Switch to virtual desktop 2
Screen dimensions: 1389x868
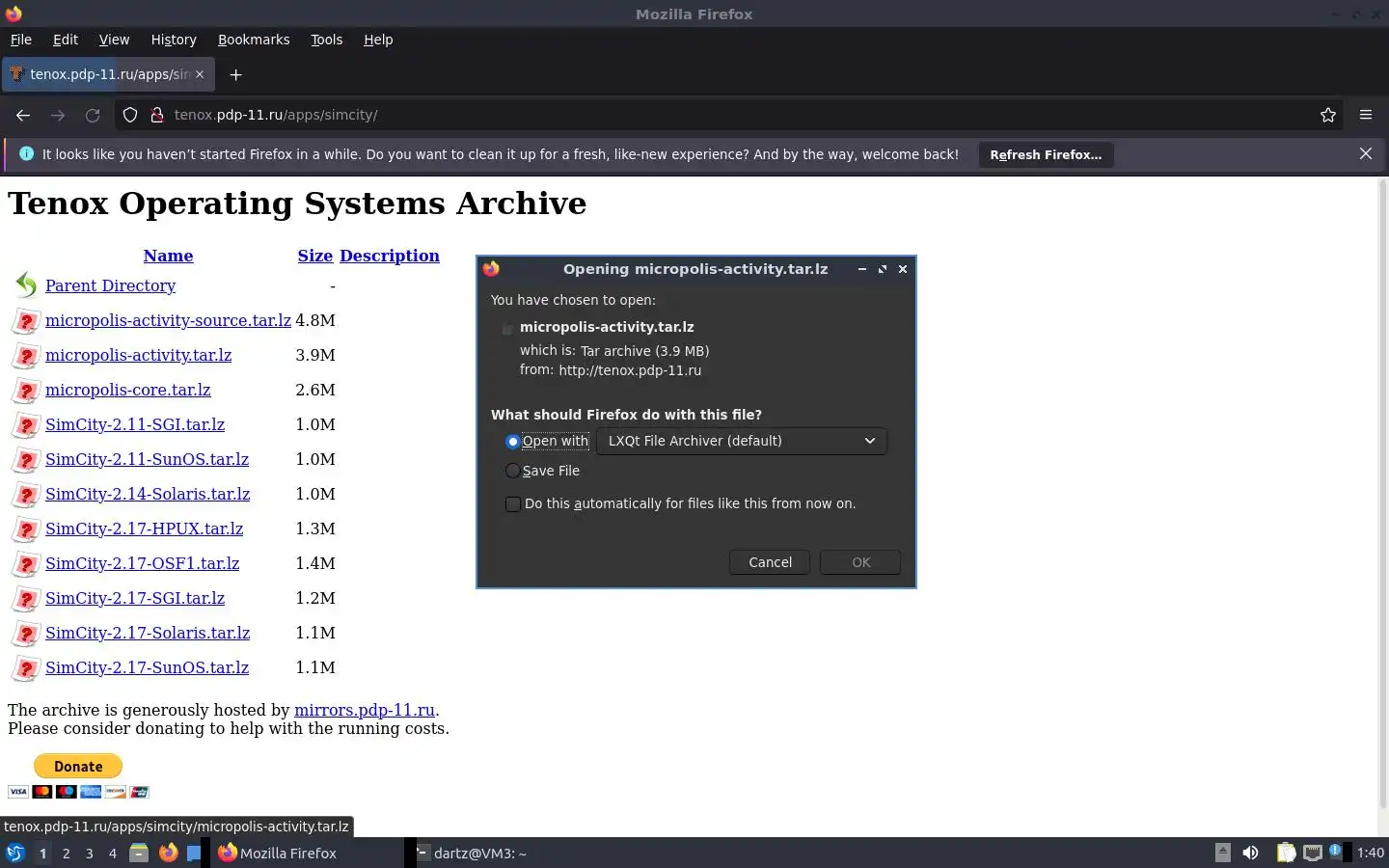pyautogui.click(x=66, y=854)
